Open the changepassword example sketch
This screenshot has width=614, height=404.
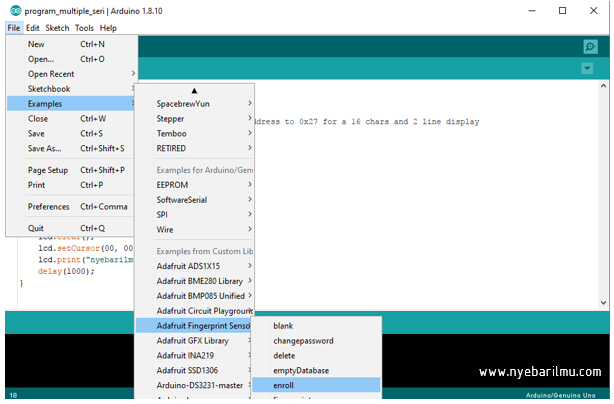pyautogui.click(x=316, y=341)
